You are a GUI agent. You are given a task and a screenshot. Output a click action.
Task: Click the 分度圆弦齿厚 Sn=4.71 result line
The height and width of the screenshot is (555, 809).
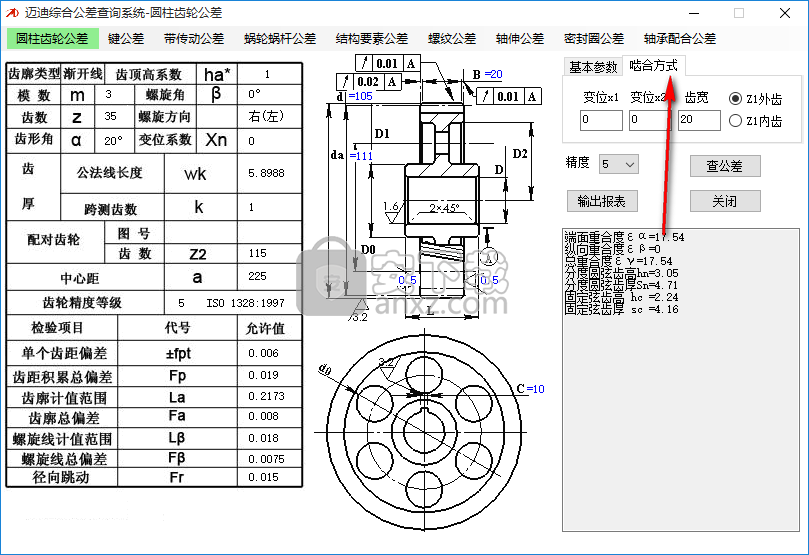coord(621,285)
